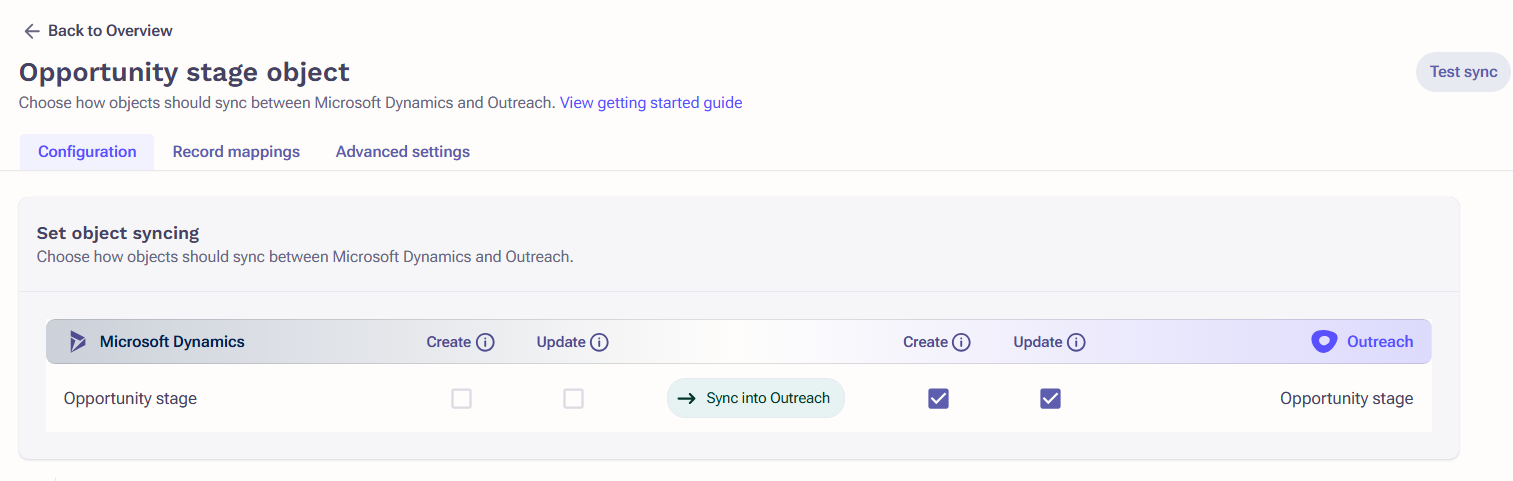Click the Create label under Microsoft Dynamics
The width and height of the screenshot is (1513, 481).
point(449,342)
